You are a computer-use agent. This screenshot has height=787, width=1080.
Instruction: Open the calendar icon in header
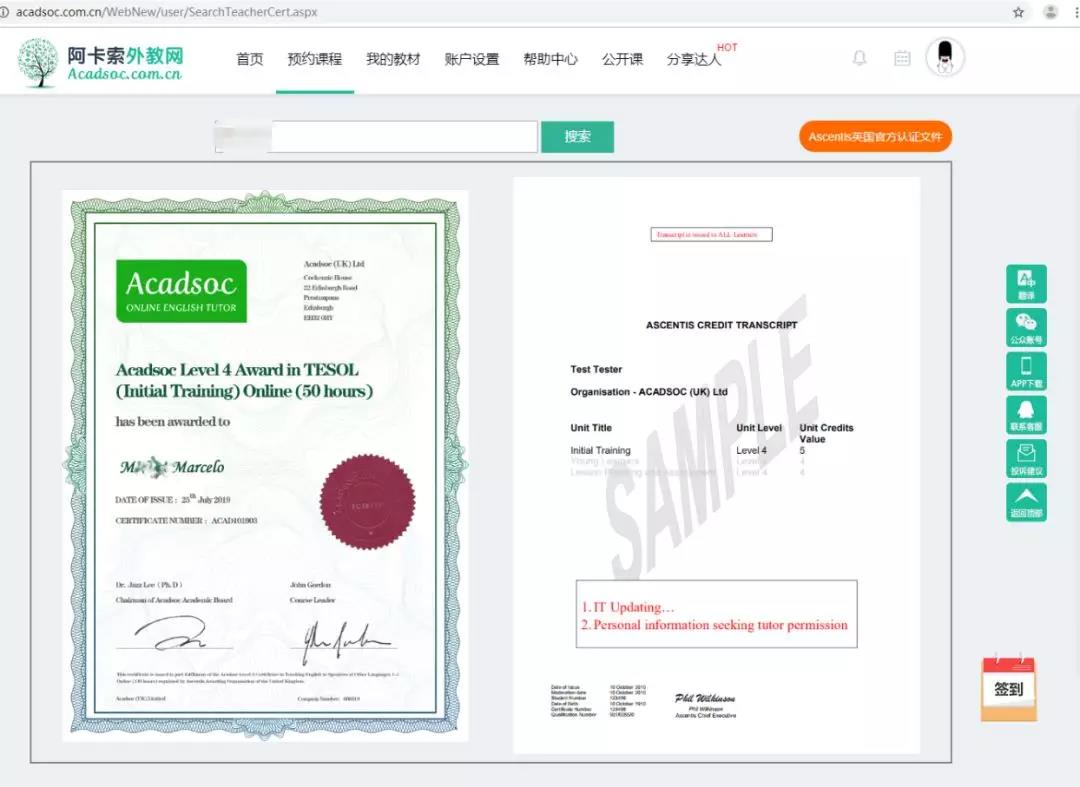902,59
